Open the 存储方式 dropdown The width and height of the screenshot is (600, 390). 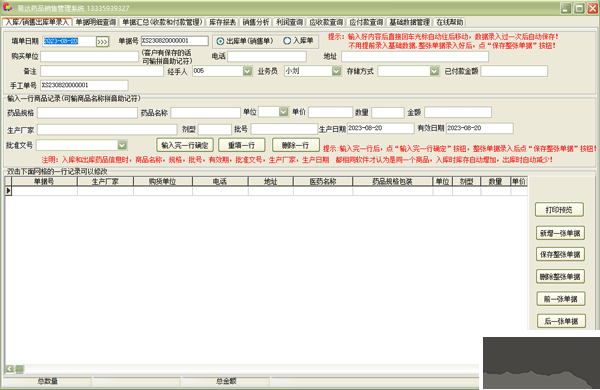pyautogui.click(x=434, y=71)
